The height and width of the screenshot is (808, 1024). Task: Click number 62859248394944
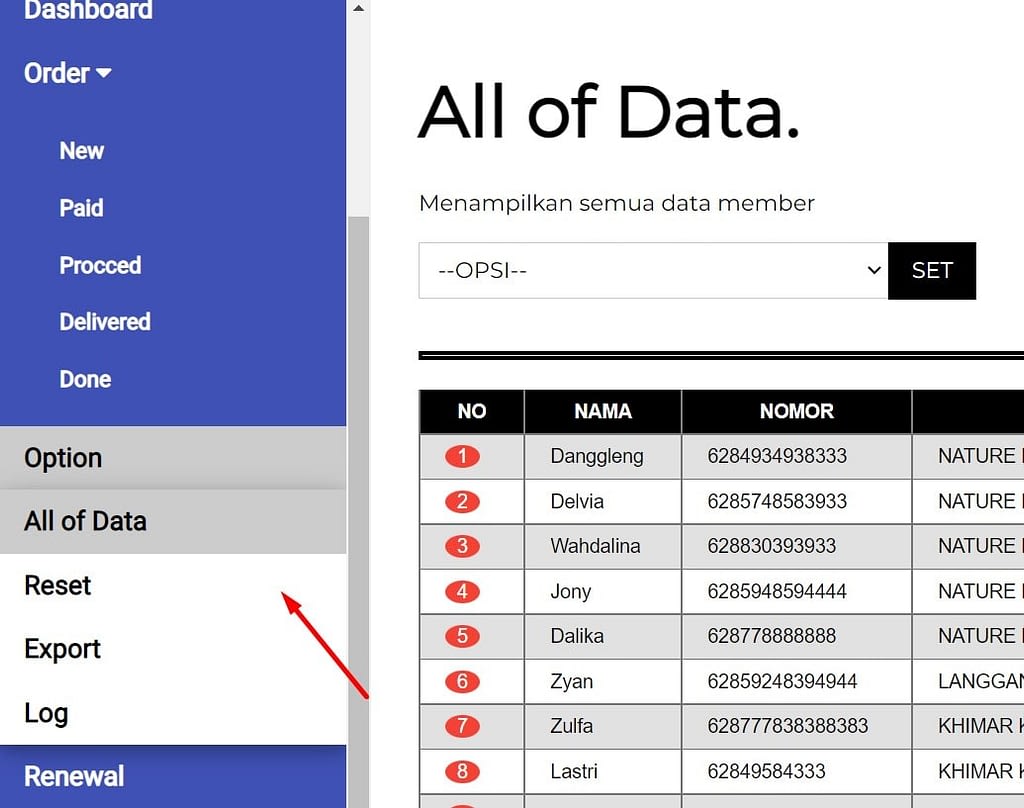pos(782,681)
